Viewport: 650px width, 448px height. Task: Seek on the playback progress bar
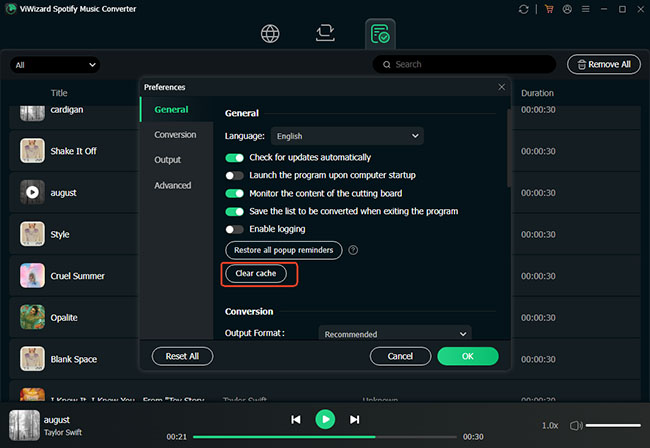[325, 437]
